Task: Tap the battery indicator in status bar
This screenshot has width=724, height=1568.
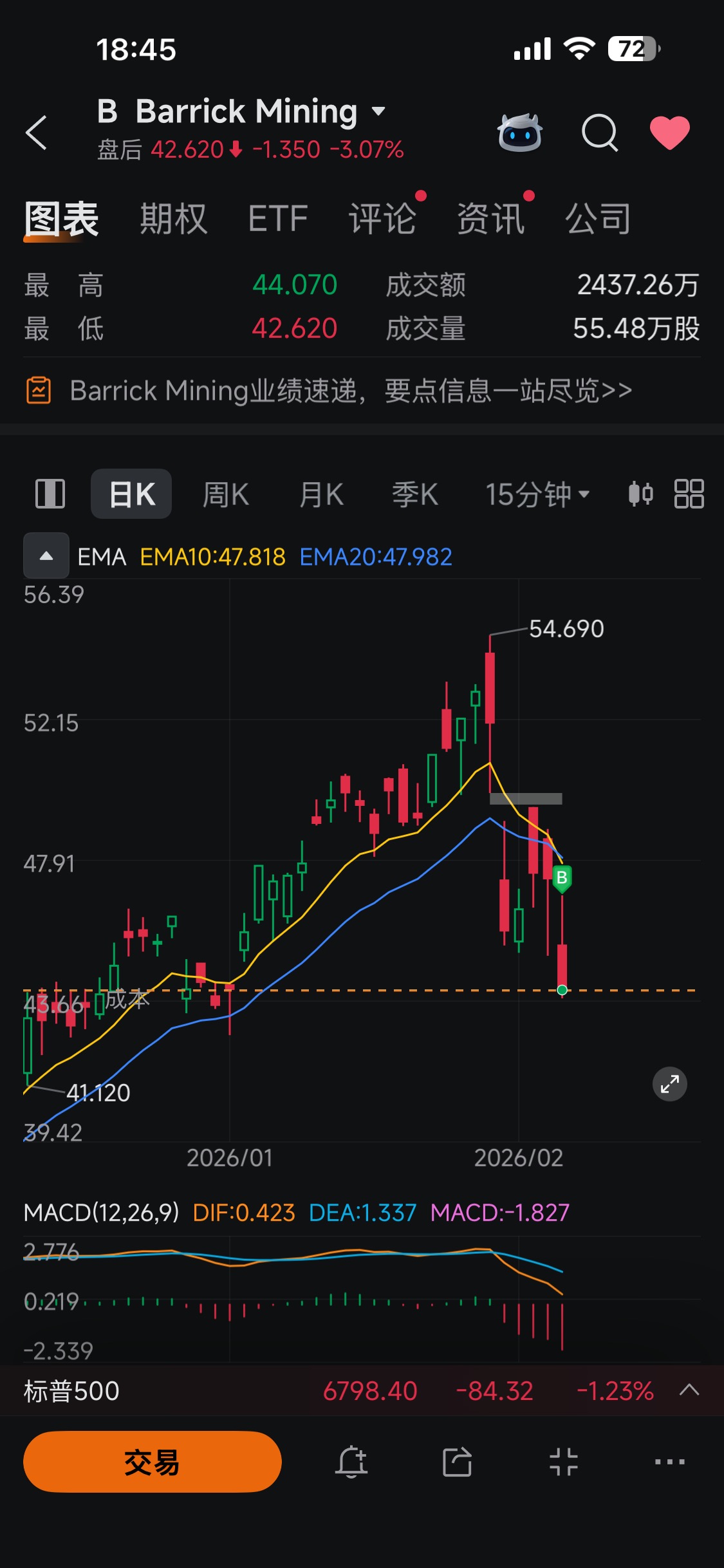Action: (x=635, y=49)
